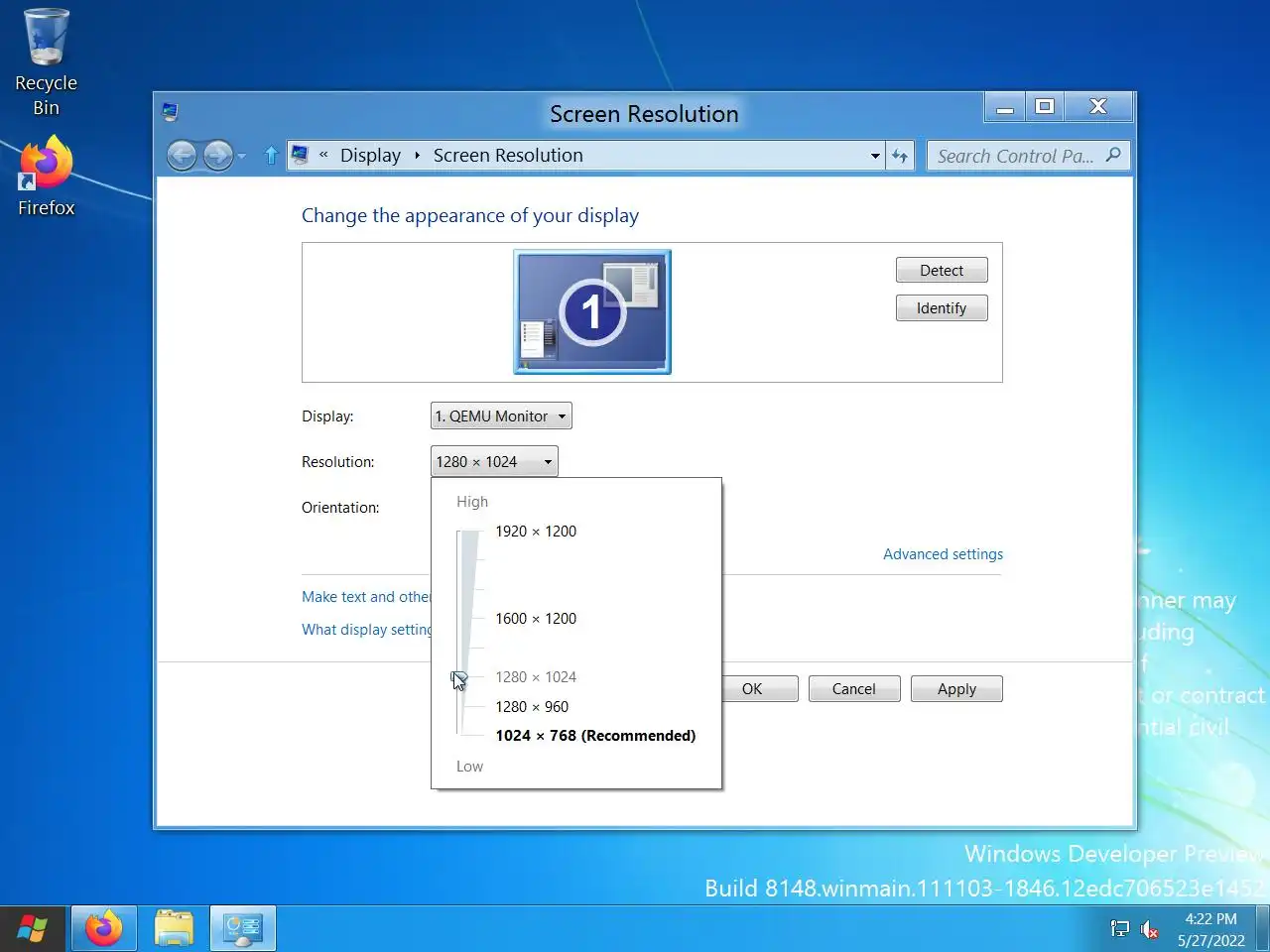Choose the 1280 × 960 resolution
This screenshot has width=1270, height=952.
(x=532, y=707)
